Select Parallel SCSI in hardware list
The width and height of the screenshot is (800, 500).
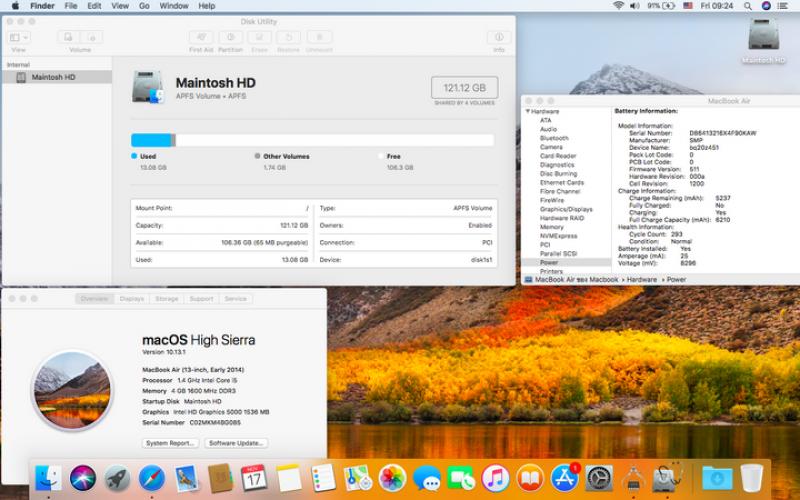(558, 254)
